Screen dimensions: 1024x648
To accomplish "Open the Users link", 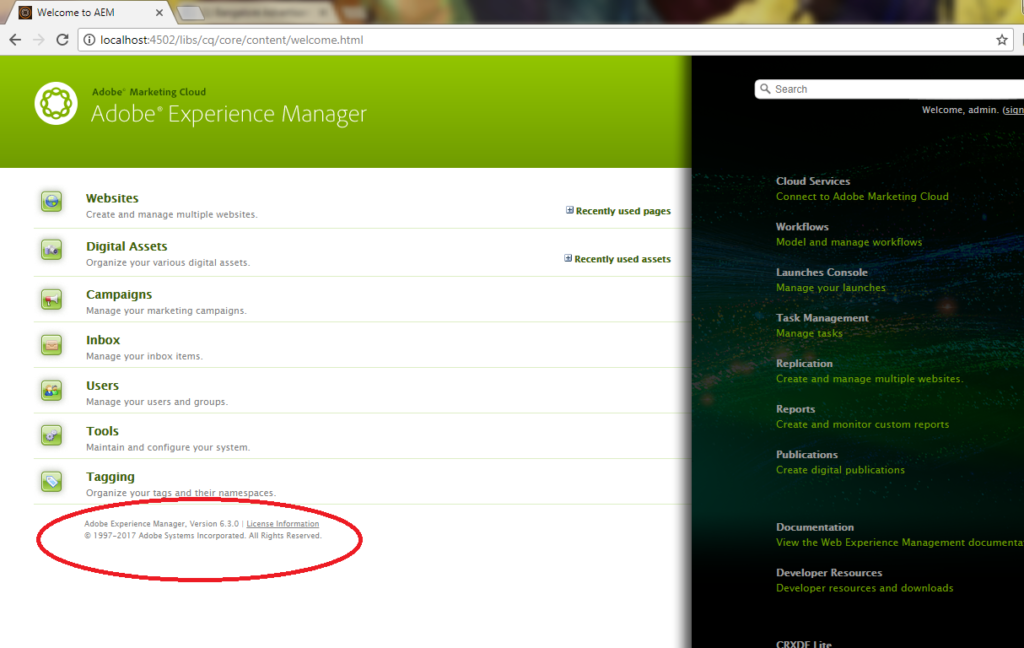I will [103, 385].
